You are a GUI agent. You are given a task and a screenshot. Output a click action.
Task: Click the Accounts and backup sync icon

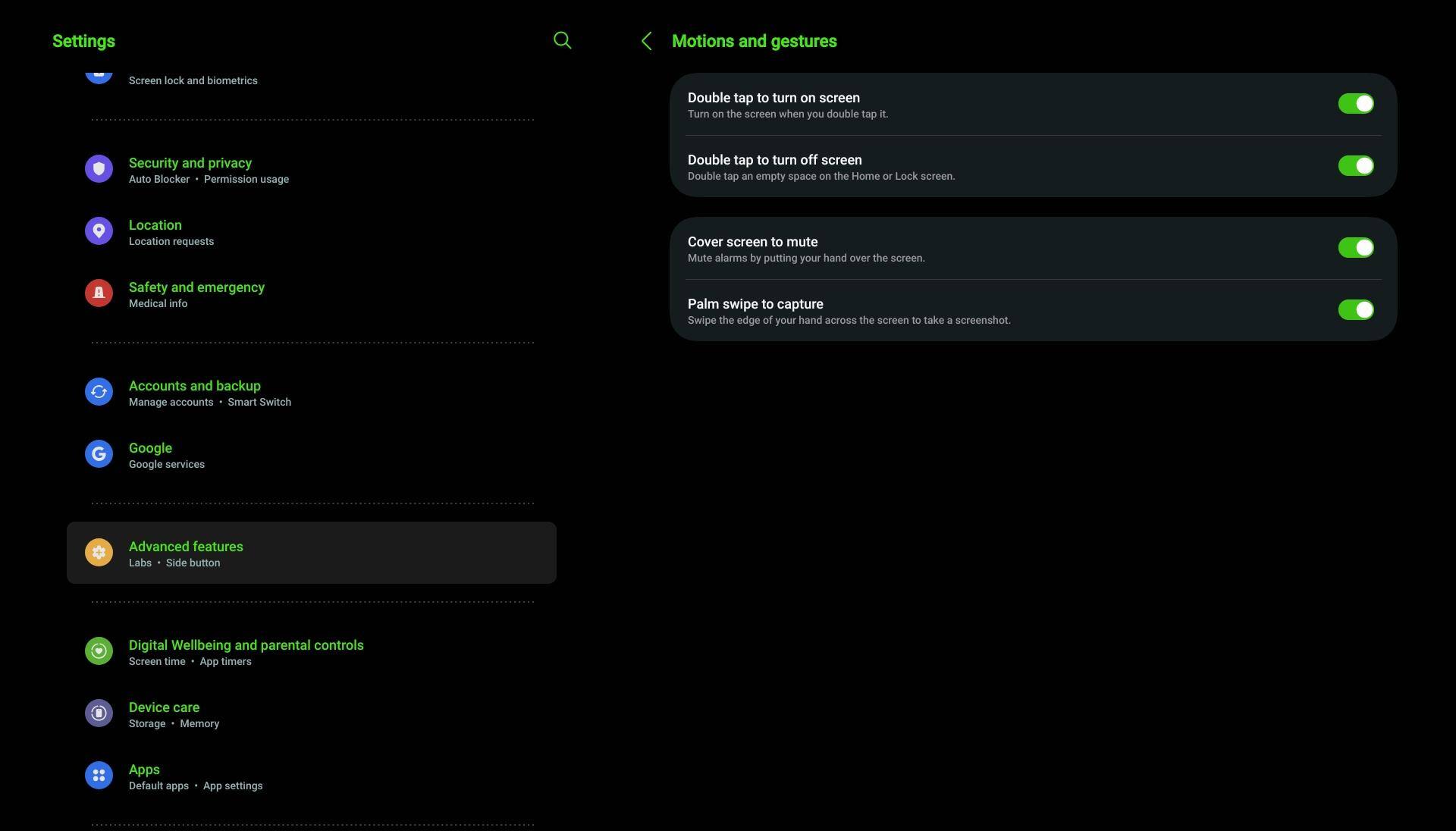(x=99, y=392)
